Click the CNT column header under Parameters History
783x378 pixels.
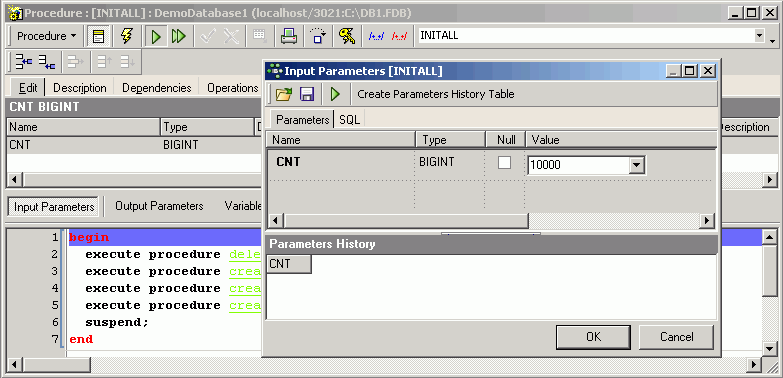tap(289, 264)
